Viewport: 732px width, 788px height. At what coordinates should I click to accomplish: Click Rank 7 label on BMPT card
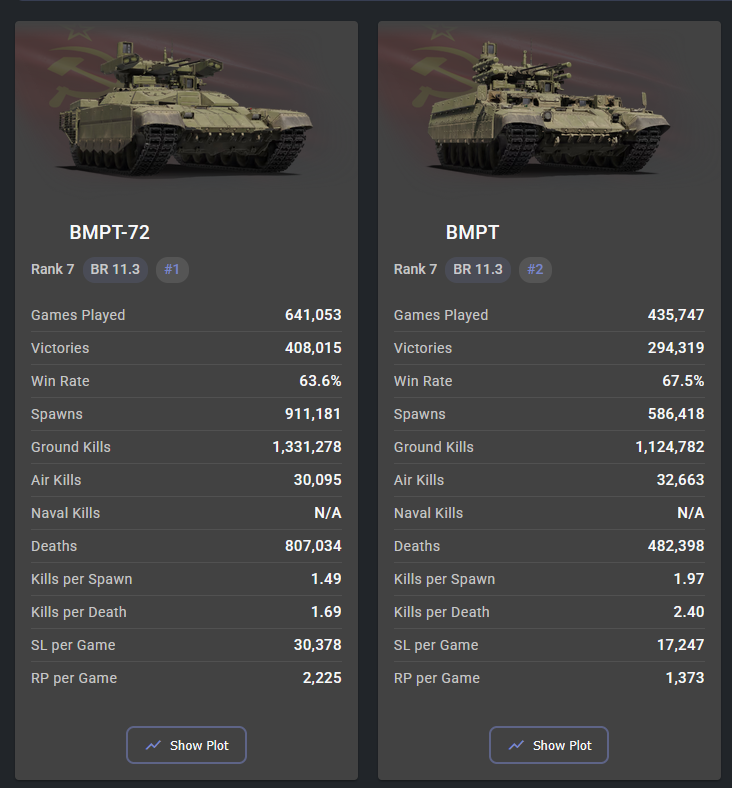(x=415, y=269)
